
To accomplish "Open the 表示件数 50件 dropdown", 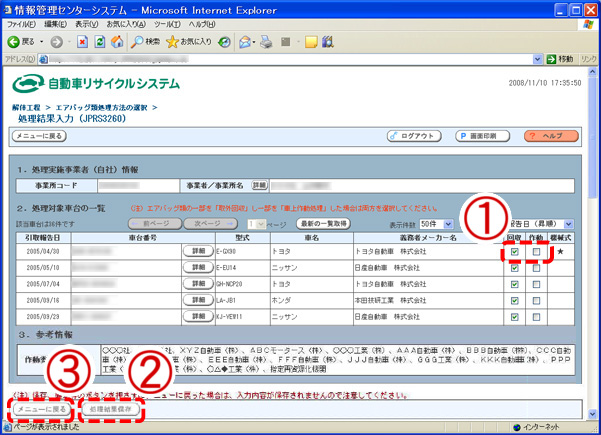I will point(437,224).
